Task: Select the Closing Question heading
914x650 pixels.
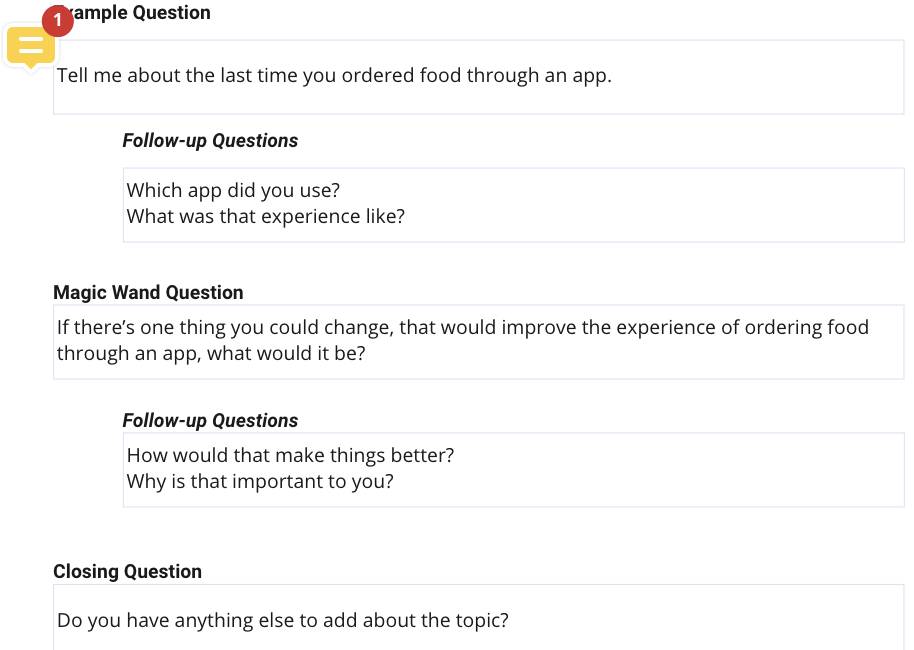Action: [x=128, y=571]
